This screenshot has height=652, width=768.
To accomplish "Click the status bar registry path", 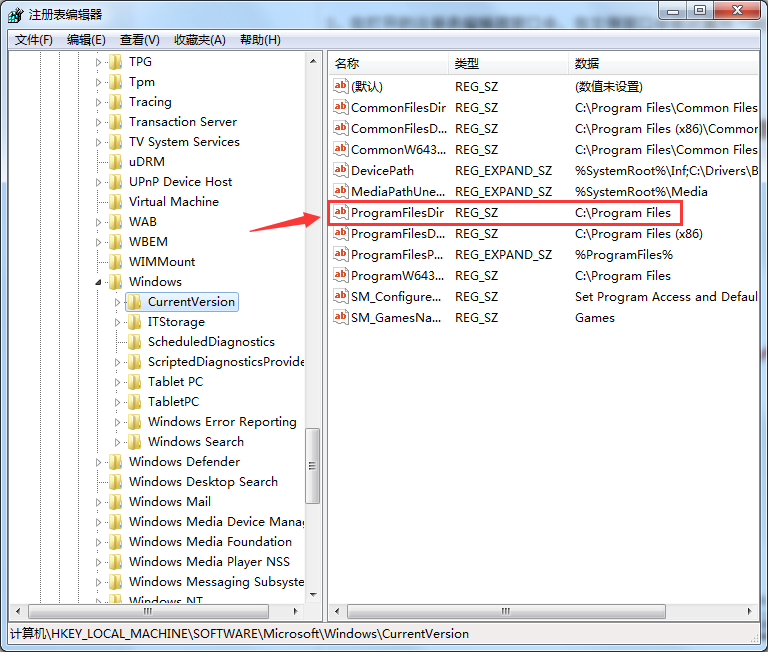I will pyautogui.click(x=239, y=633).
